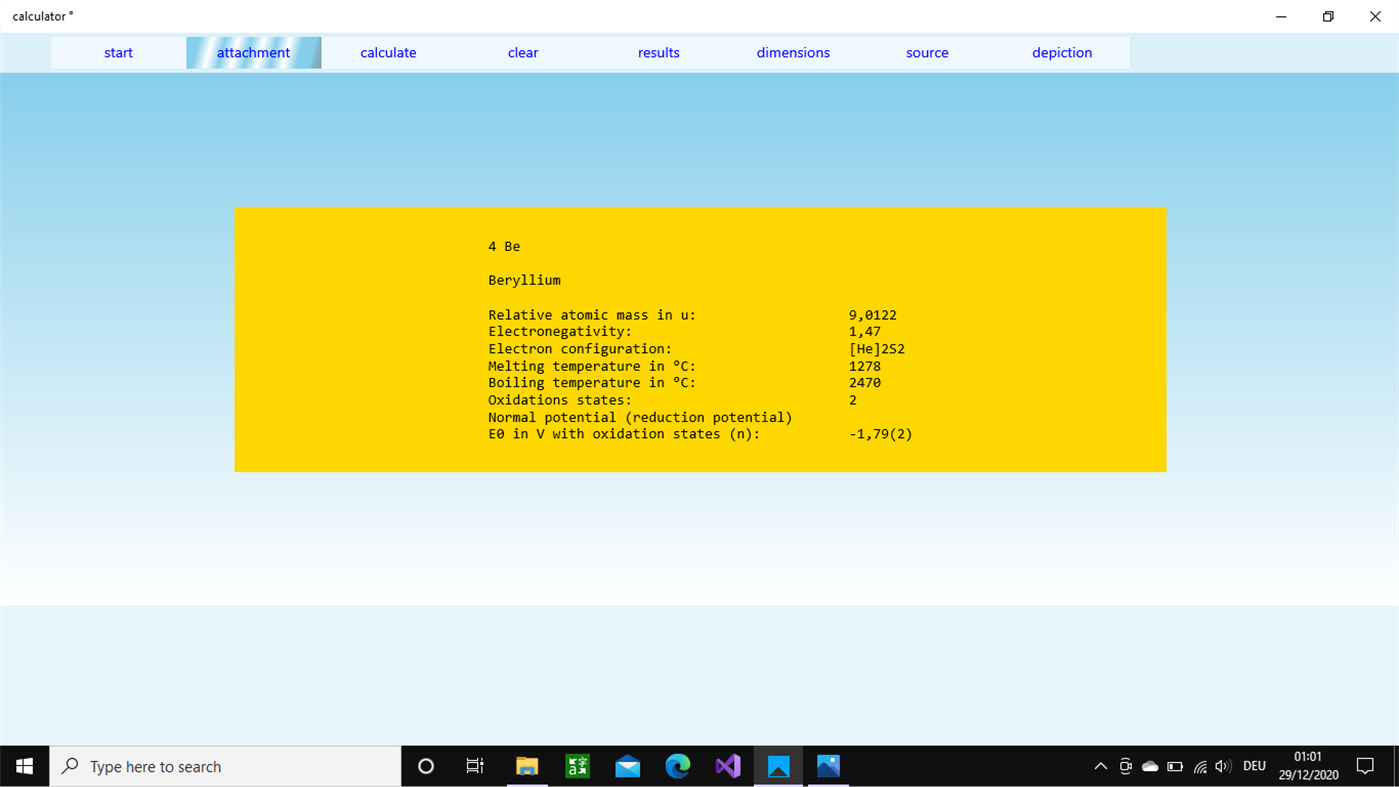This screenshot has width=1399, height=787.
Task: Clear the current calculation
Action: (x=523, y=52)
